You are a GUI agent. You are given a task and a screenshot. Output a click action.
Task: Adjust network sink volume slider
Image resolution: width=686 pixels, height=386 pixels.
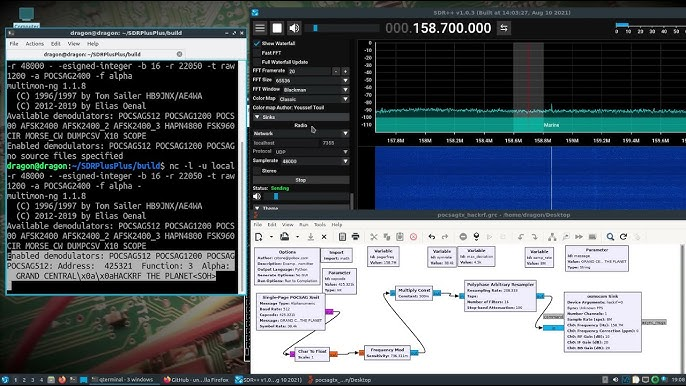[x=307, y=197]
